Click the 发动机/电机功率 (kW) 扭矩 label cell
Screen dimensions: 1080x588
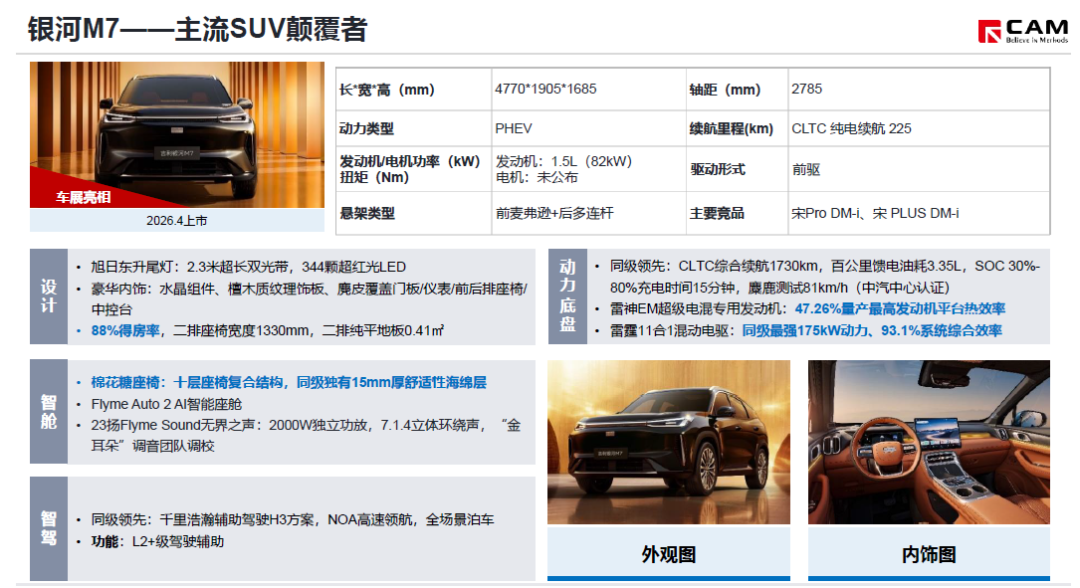413,169
